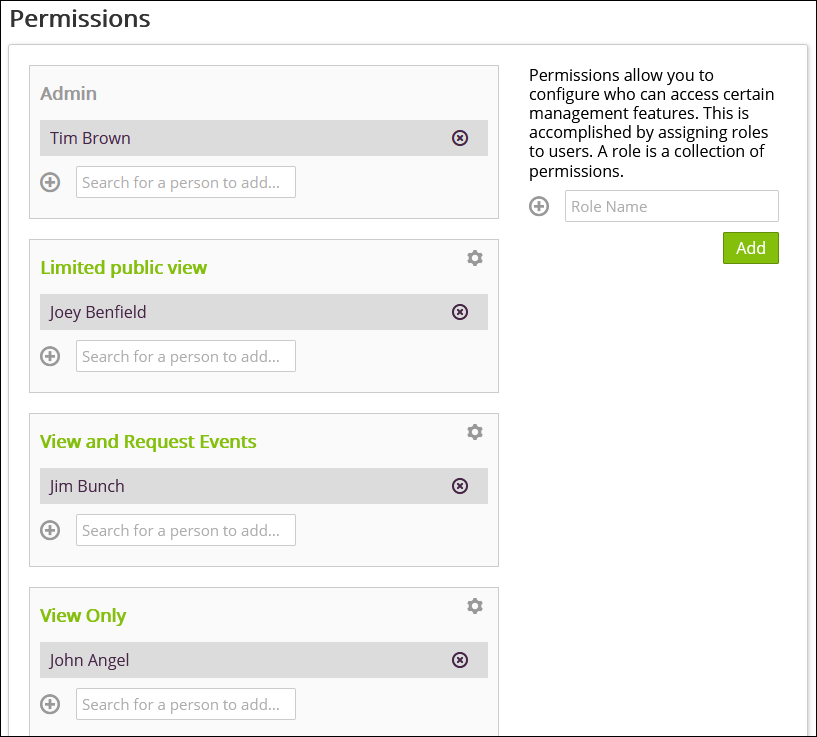The height and width of the screenshot is (737, 817).
Task: Remove John Angel from View Only
Action: (x=460, y=660)
